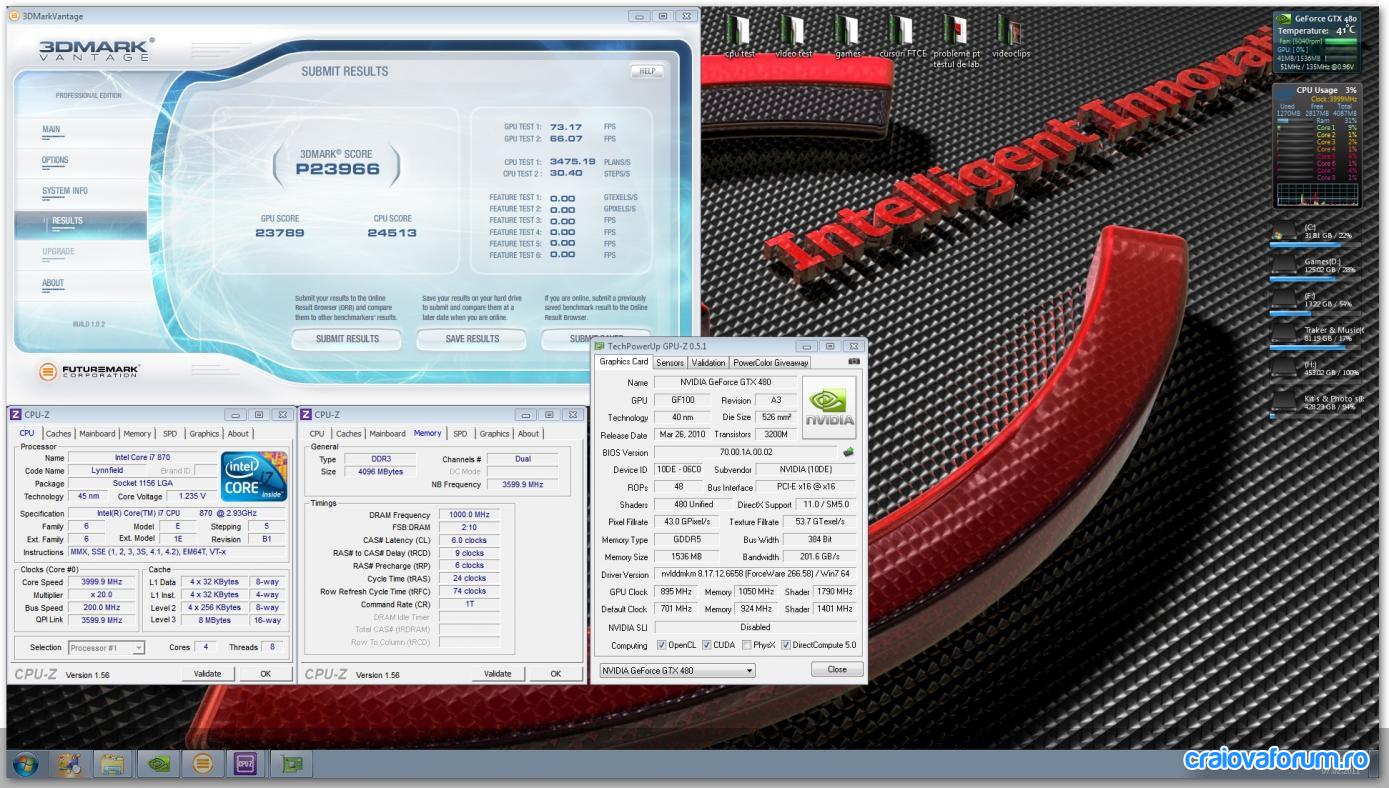Click the GPU-Z screenshot camera icon

tap(854, 362)
